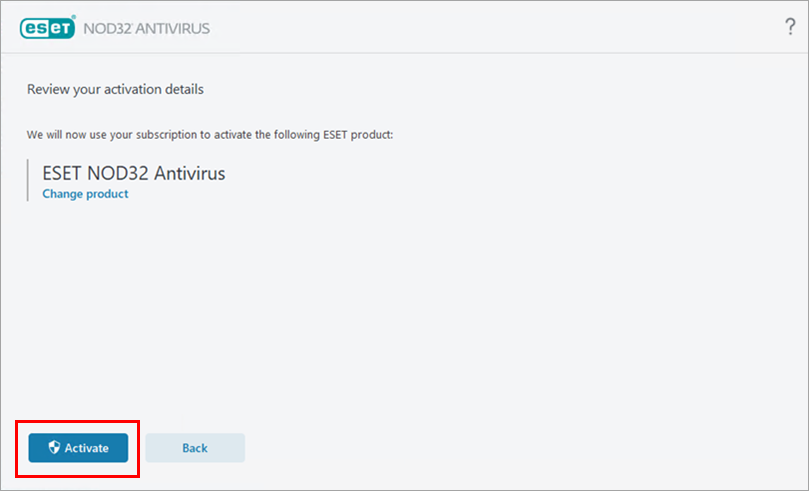This screenshot has width=809, height=491.
Task: Click the word 'subscription' in the description text
Action: click(x=169, y=135)
